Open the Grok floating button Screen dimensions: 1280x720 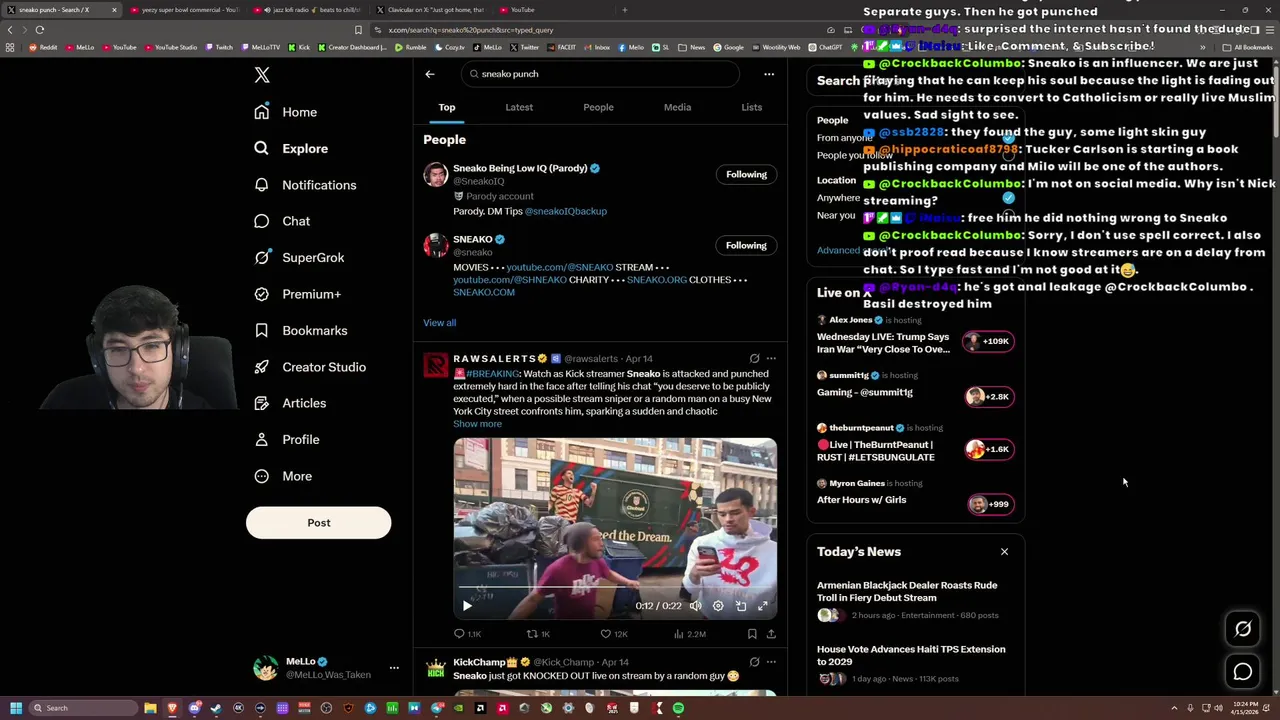(x=1243, y=629)
